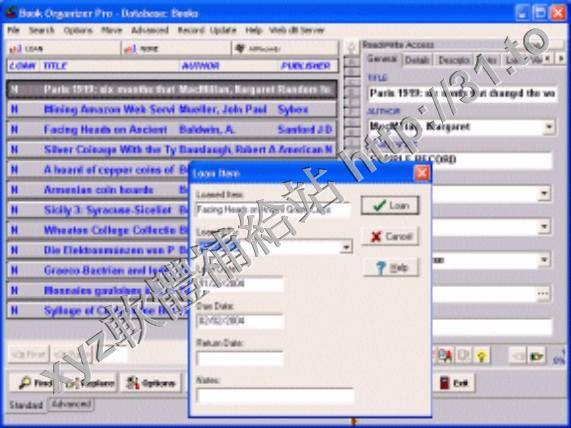This screenshot has width=571, height=428.
Task: Select the Graeco-Bactrian row
Action: point(98,270)
